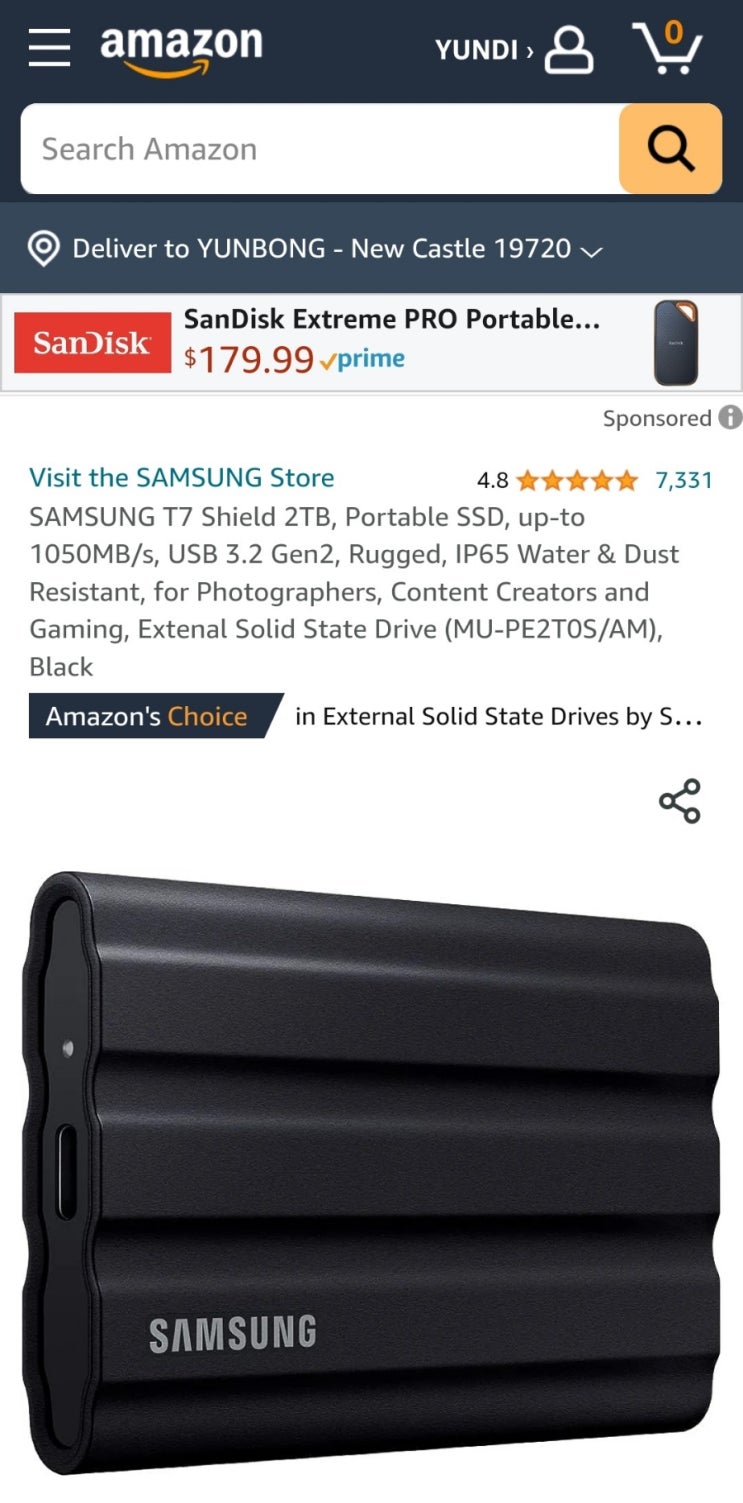The image size is (743, 1503).
Task: Open External Solid State Drives category link
Action: pos(498,717)
